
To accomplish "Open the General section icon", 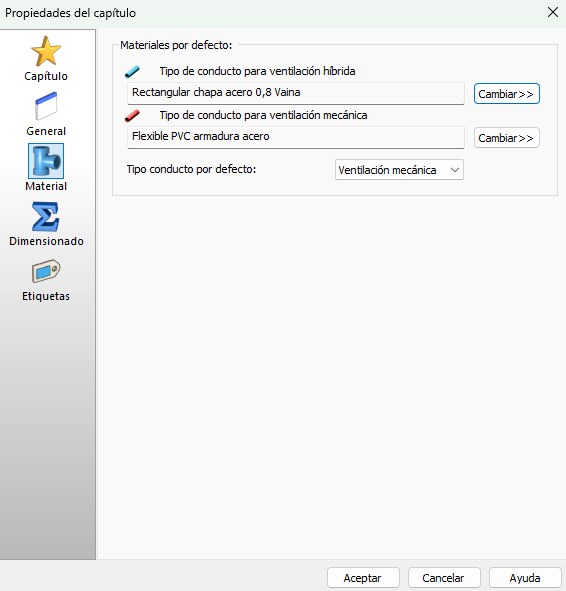I will click(46, 106).
